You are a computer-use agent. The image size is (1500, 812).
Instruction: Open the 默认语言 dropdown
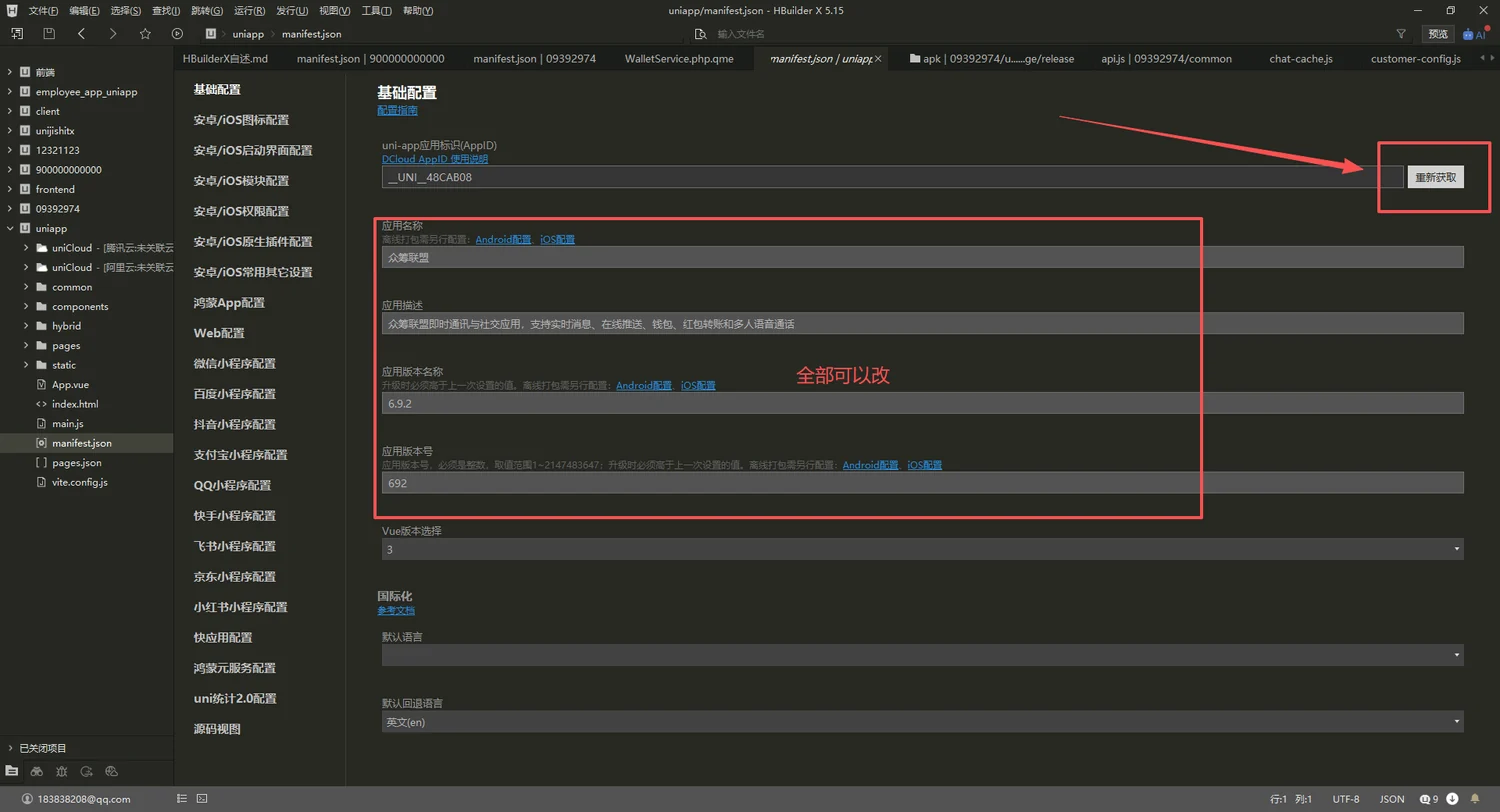[x=922, y=655]
